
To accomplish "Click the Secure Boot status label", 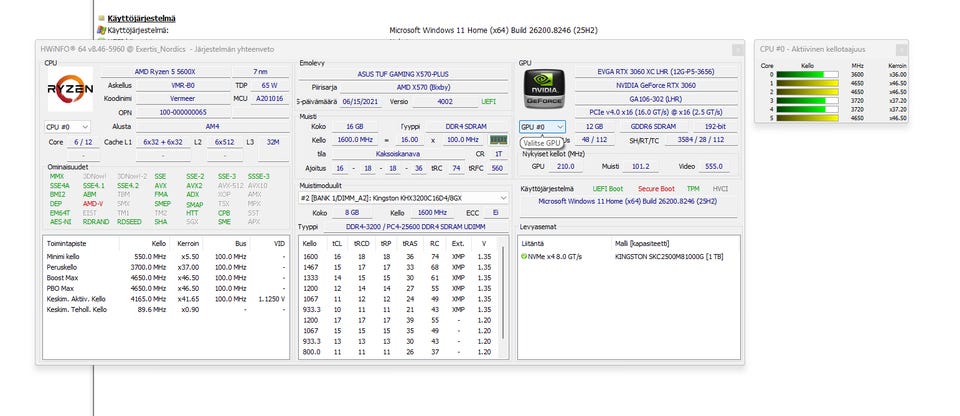I will click(656, 189).
